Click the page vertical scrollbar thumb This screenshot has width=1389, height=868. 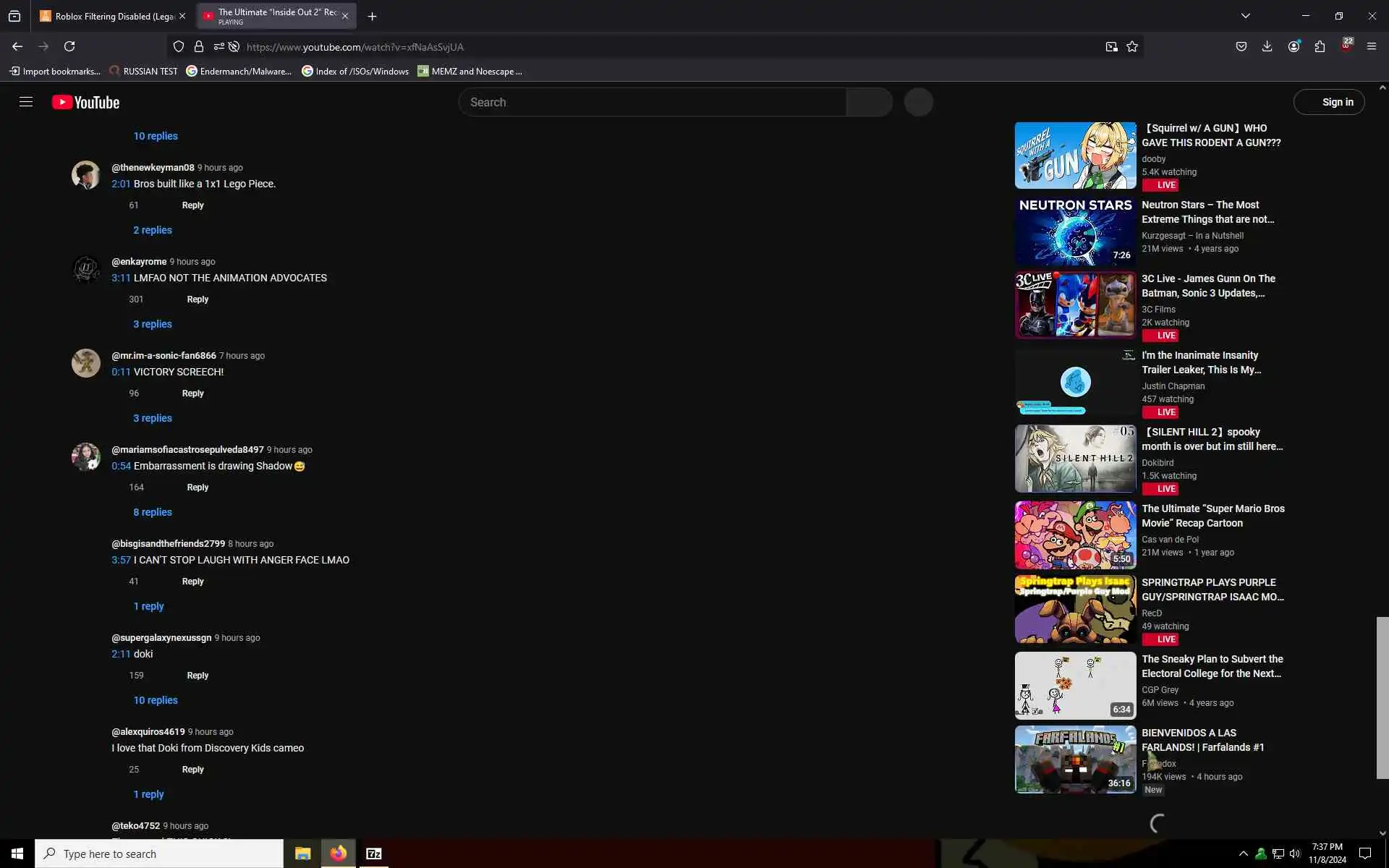(x=1382, y=697)
